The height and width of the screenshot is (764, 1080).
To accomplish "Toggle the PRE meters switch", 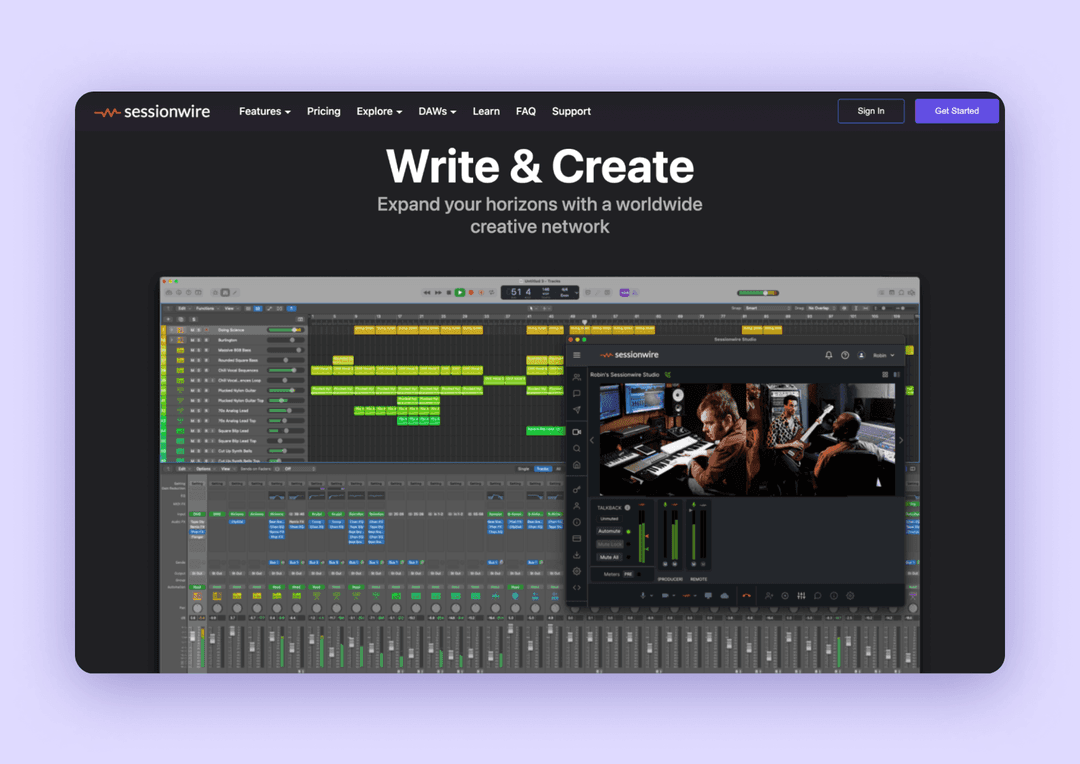I will pos(628,574).
